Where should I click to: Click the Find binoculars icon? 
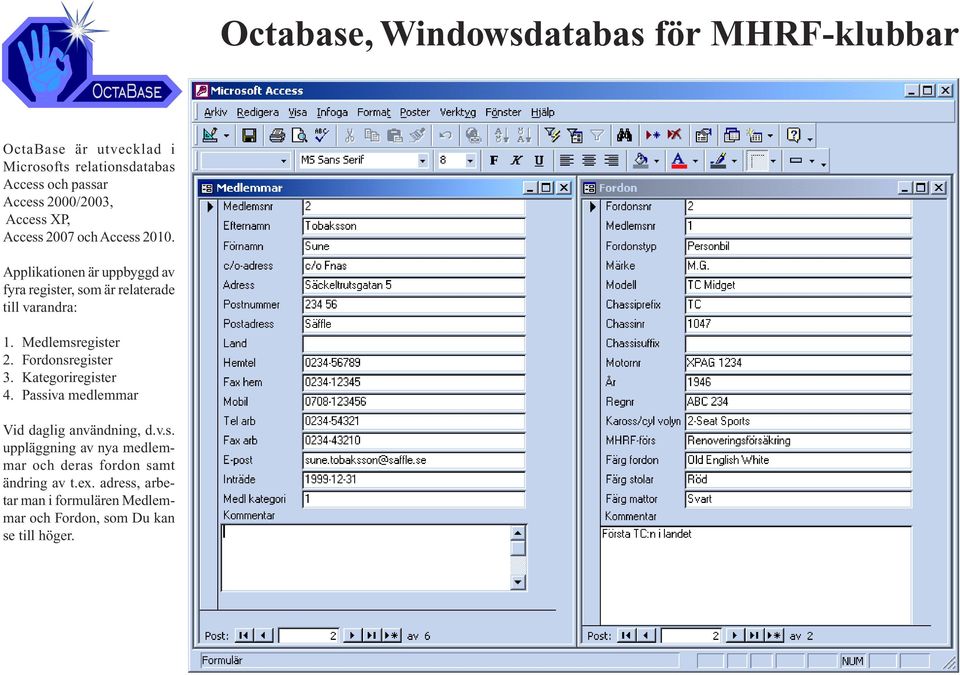(x=624, y=135)
